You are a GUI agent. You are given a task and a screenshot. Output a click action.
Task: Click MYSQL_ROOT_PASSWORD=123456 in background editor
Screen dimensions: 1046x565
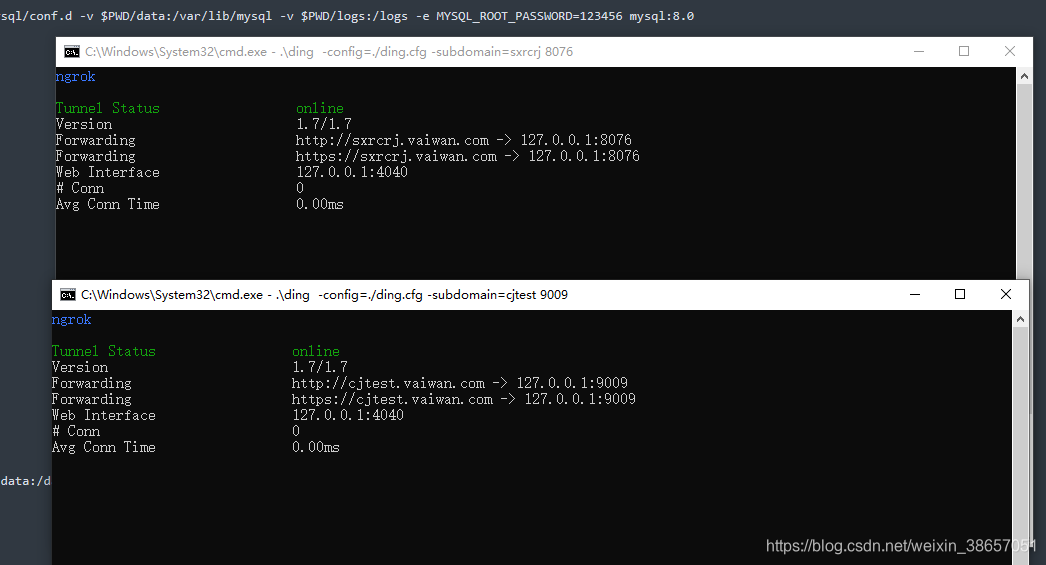[x=529, y=16]
